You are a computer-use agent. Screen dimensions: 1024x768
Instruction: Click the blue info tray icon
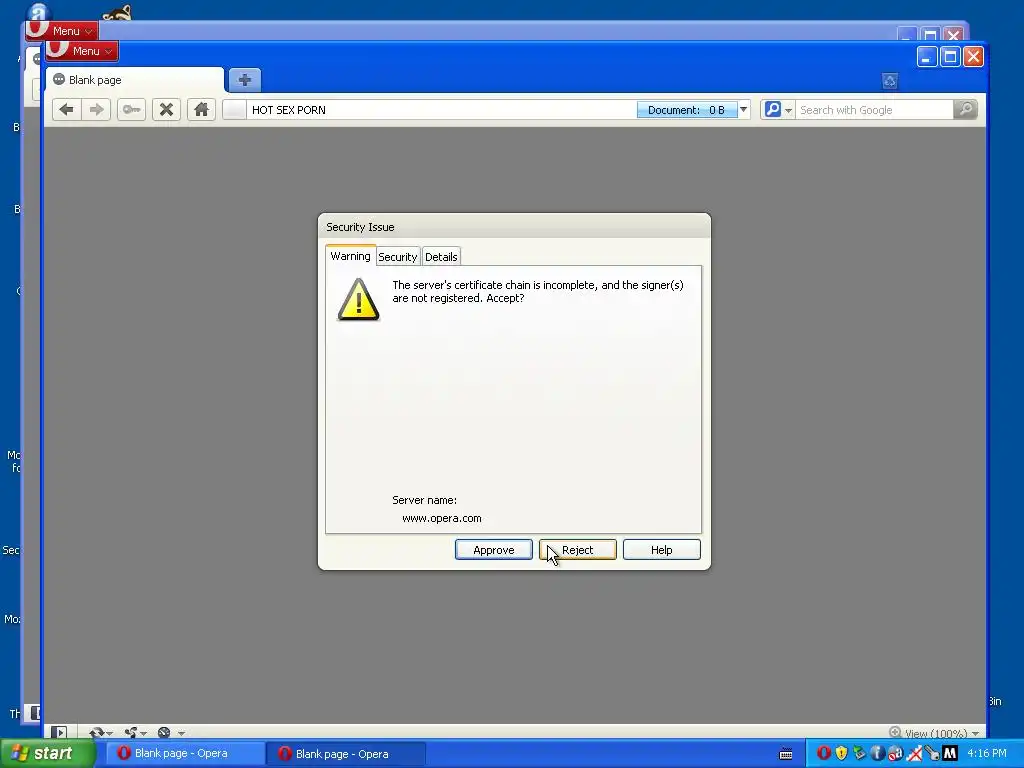877,753
